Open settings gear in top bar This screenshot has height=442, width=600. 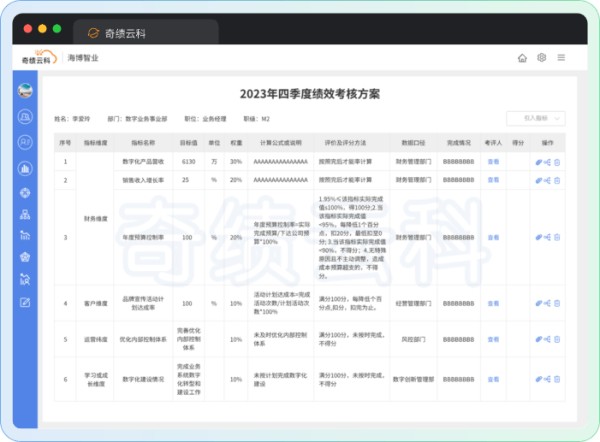coord(541,58)
